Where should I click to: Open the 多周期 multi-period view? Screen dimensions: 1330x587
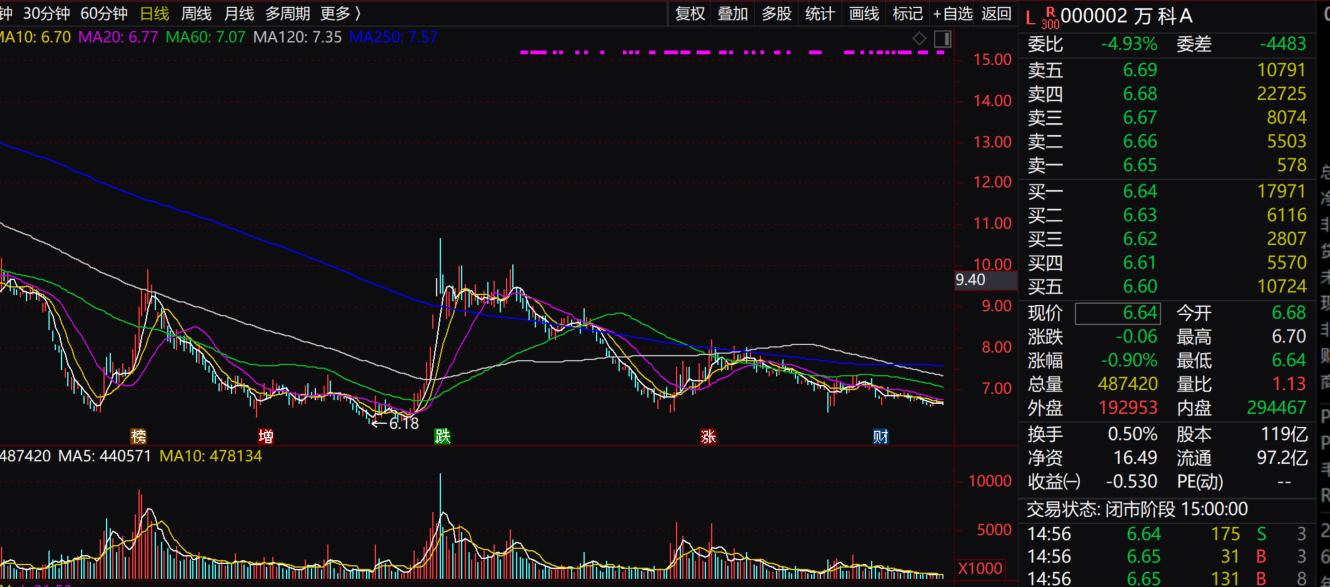pos(288,13)
